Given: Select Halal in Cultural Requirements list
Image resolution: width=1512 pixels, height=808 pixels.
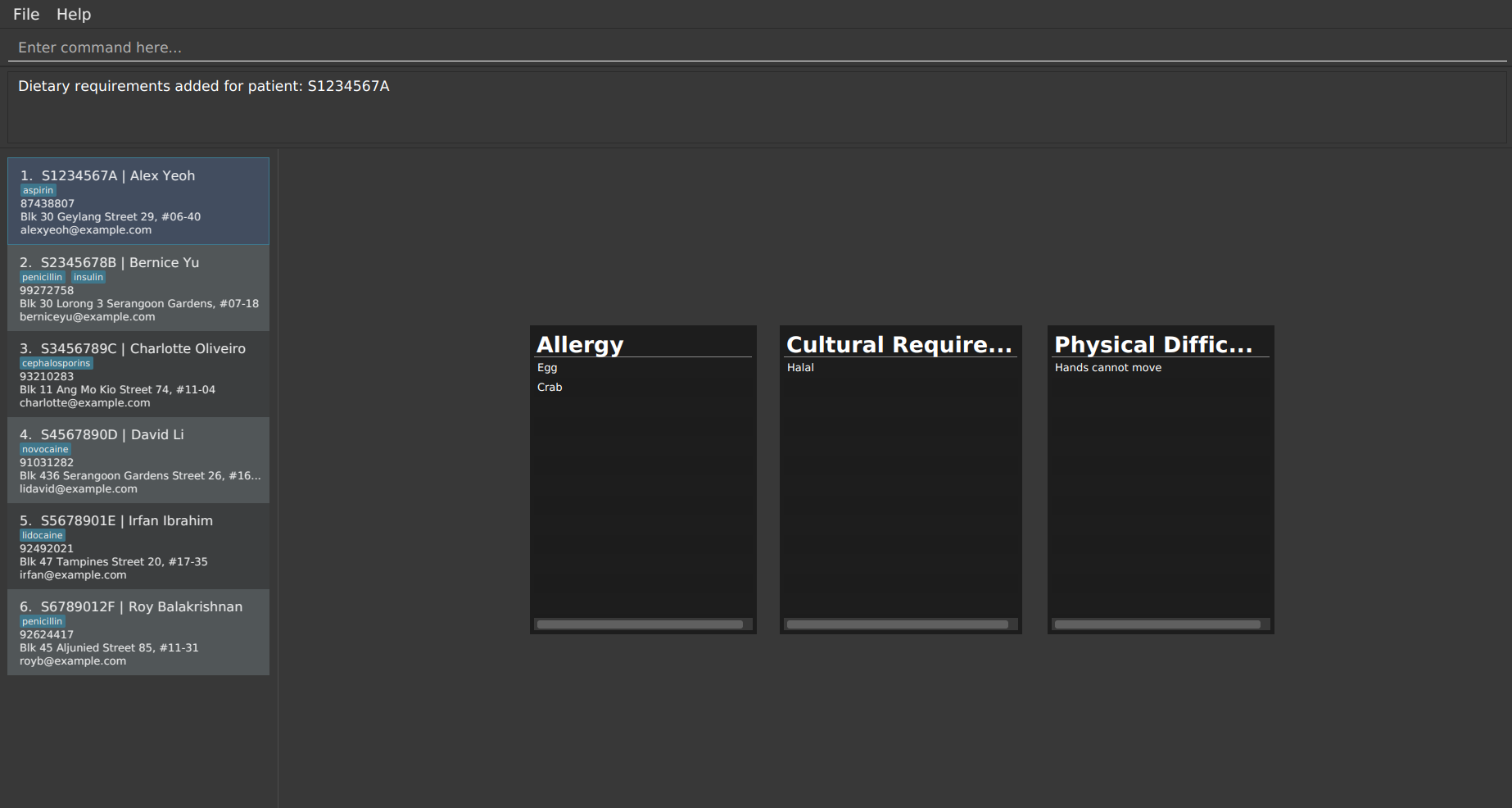Looking at the screenshot, I should 800,367.
